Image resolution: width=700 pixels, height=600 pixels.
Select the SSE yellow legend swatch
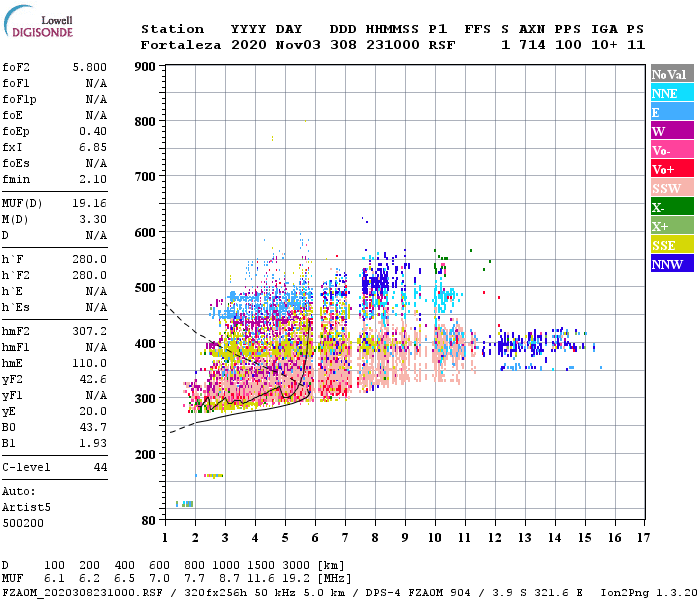[672, 245]
